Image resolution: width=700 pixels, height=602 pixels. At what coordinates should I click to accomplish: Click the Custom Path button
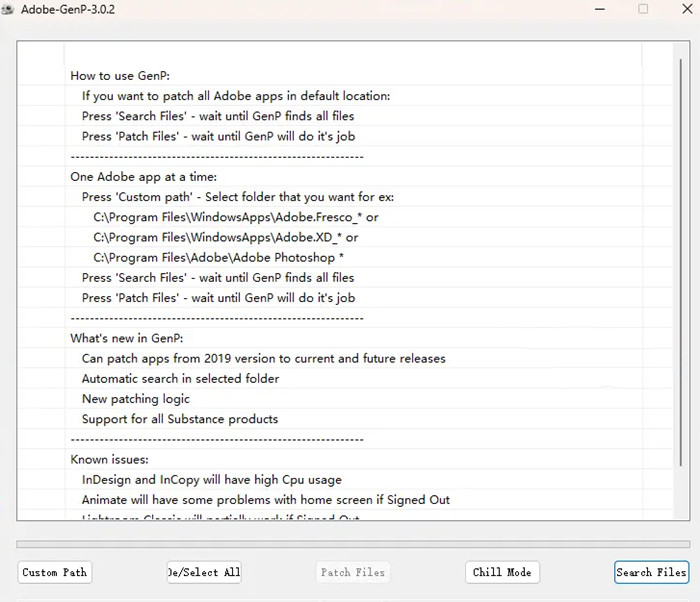pyautogui.click(x=54, y=572)
